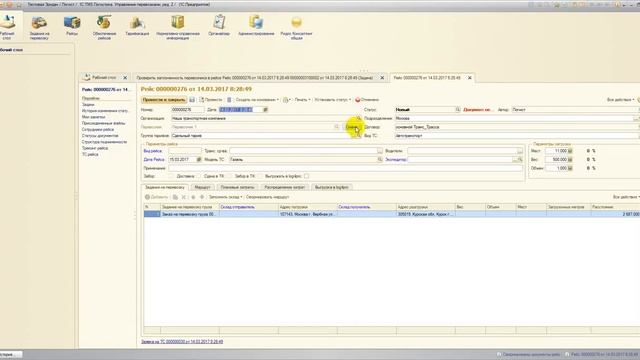
Task: Click the icon right of Провести button
Action: point(229,100)
